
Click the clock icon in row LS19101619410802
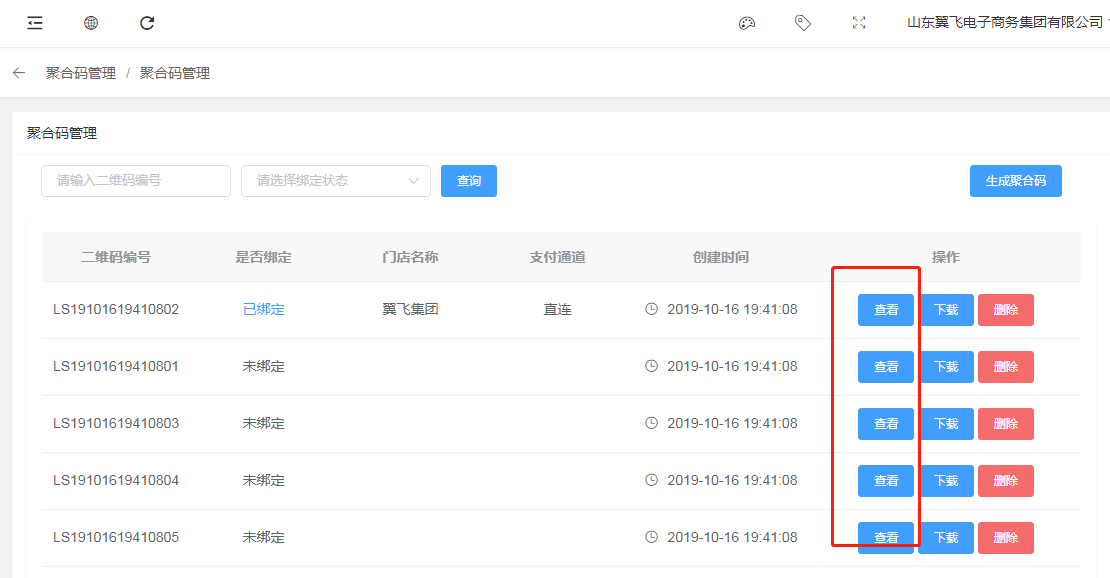(651, 309)
